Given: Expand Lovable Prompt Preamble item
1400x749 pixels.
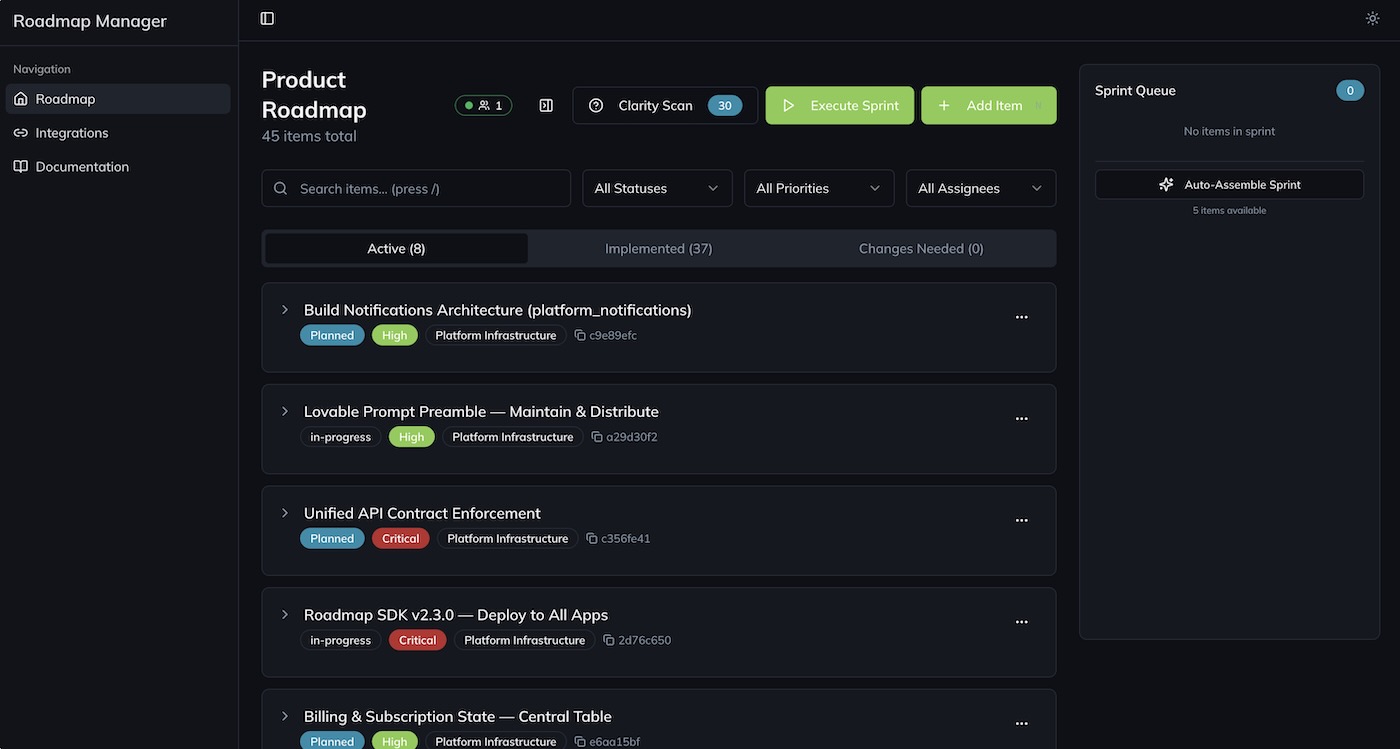Looking at the screenshot, I should tap(285, 411).
